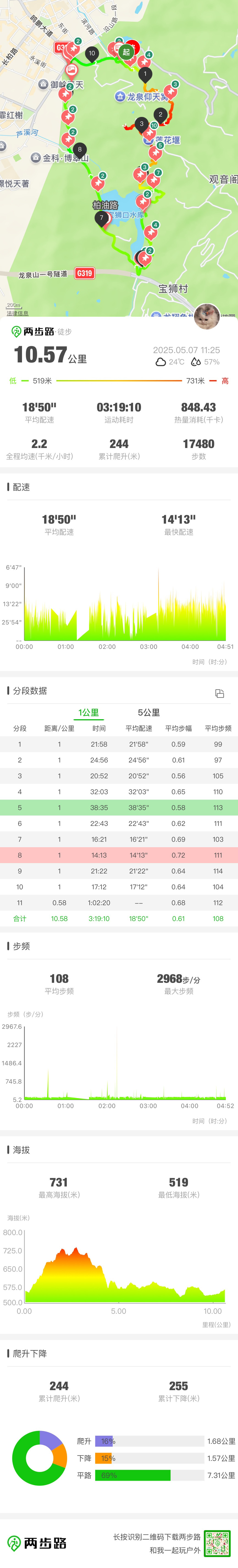Screen dimensions: 238x1568
Task: Click time 21:58 in segment 1 row
Action: click(99, 744)
